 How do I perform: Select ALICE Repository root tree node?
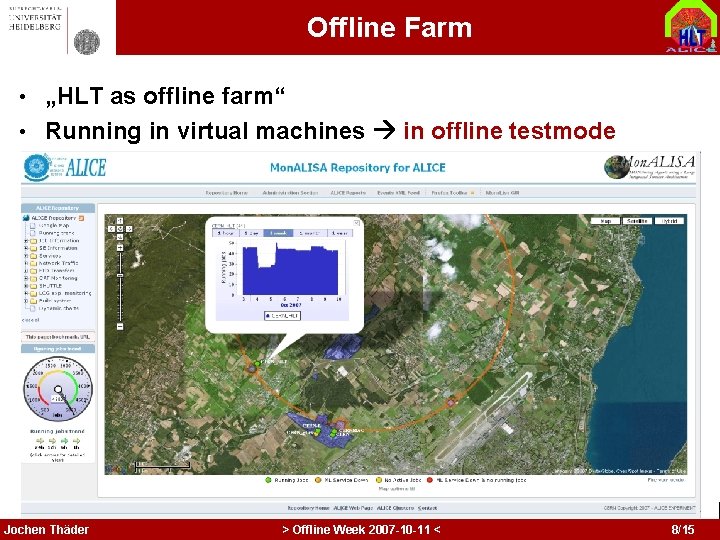click(x=54, y=218)
